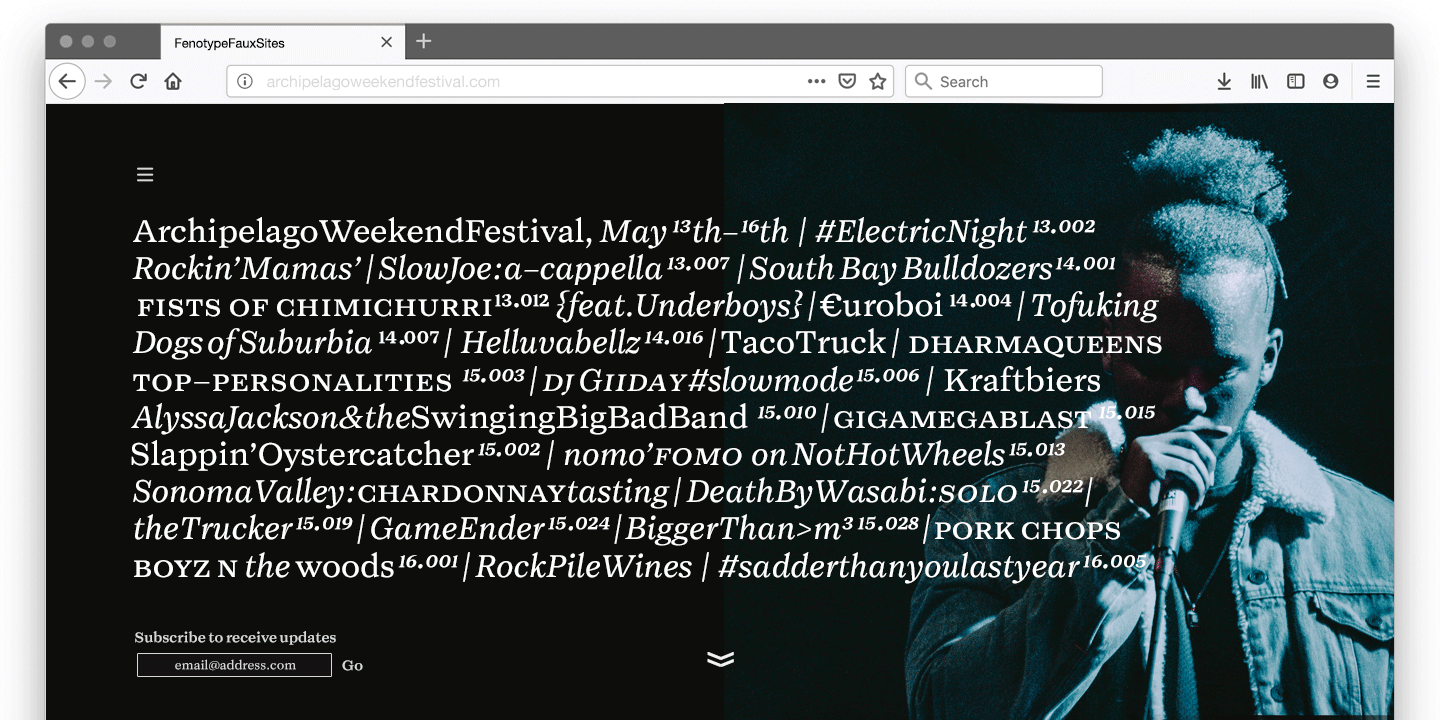1440x720 pixels.
Task: Open the website hamburger navigation menu
Action: 145,175
